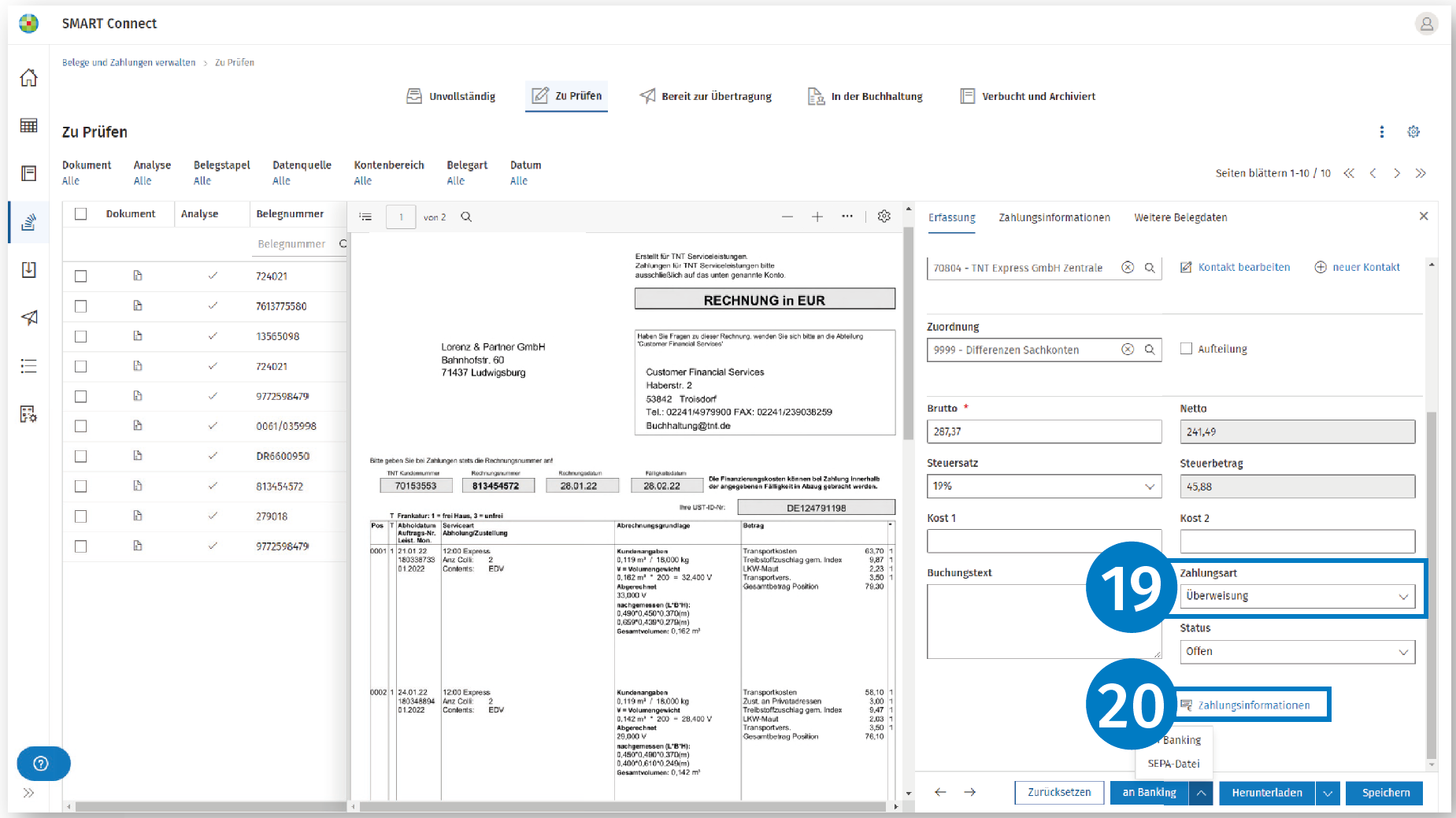Go to previous results page

pos(1373,173)
